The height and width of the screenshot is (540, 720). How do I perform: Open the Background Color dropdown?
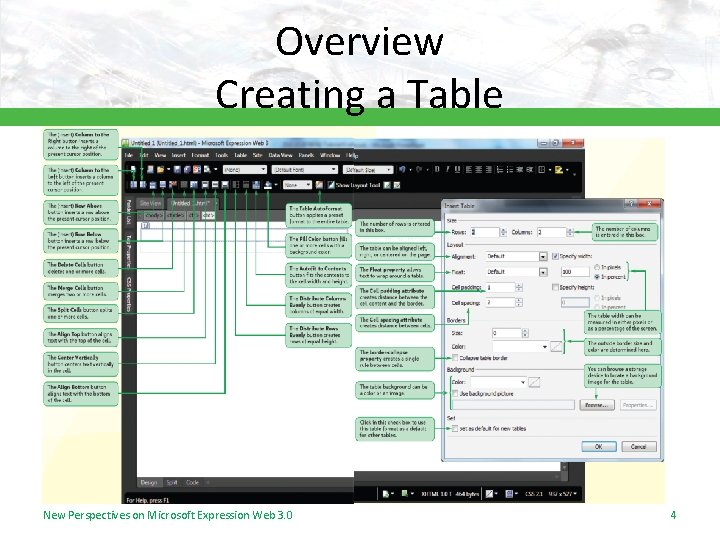499,382
